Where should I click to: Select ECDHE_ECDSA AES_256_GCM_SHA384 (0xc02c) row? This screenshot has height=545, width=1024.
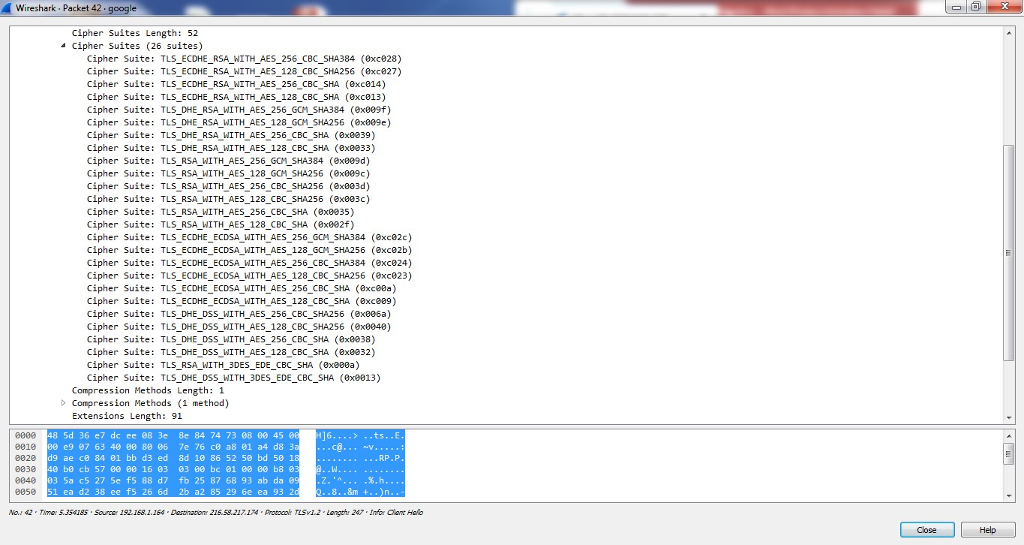coord(249,237)
